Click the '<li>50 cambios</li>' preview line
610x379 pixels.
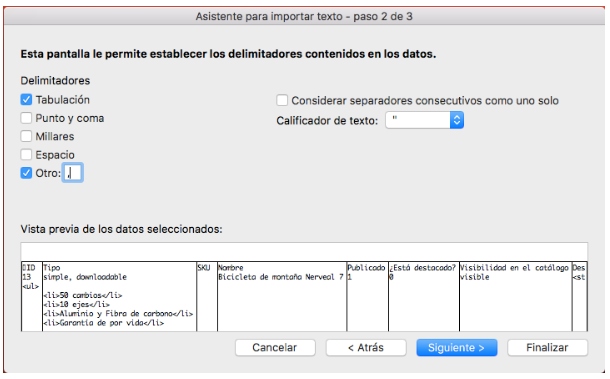82,295
